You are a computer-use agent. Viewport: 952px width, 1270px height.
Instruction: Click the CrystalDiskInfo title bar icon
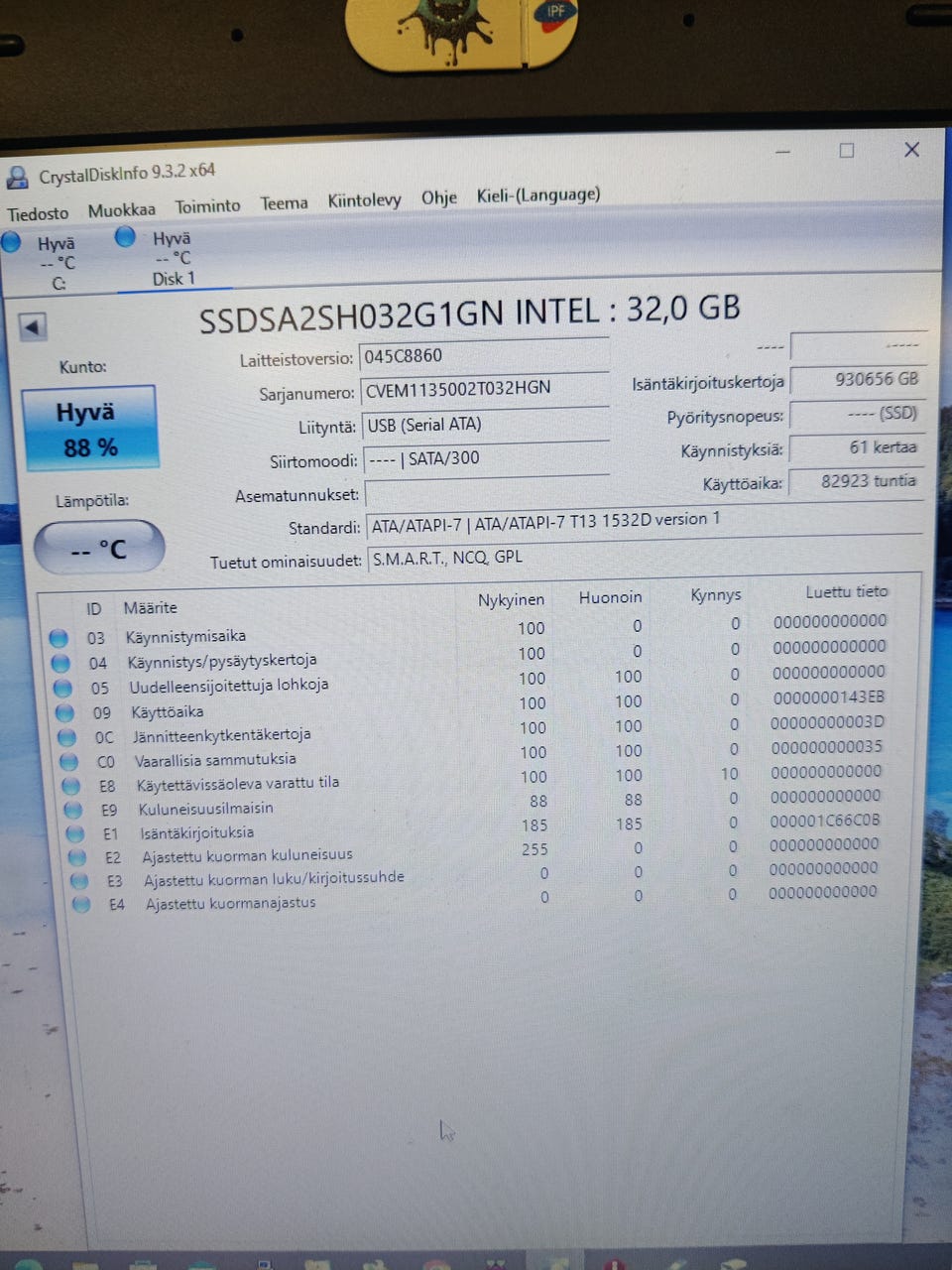(x=17, y=179)
